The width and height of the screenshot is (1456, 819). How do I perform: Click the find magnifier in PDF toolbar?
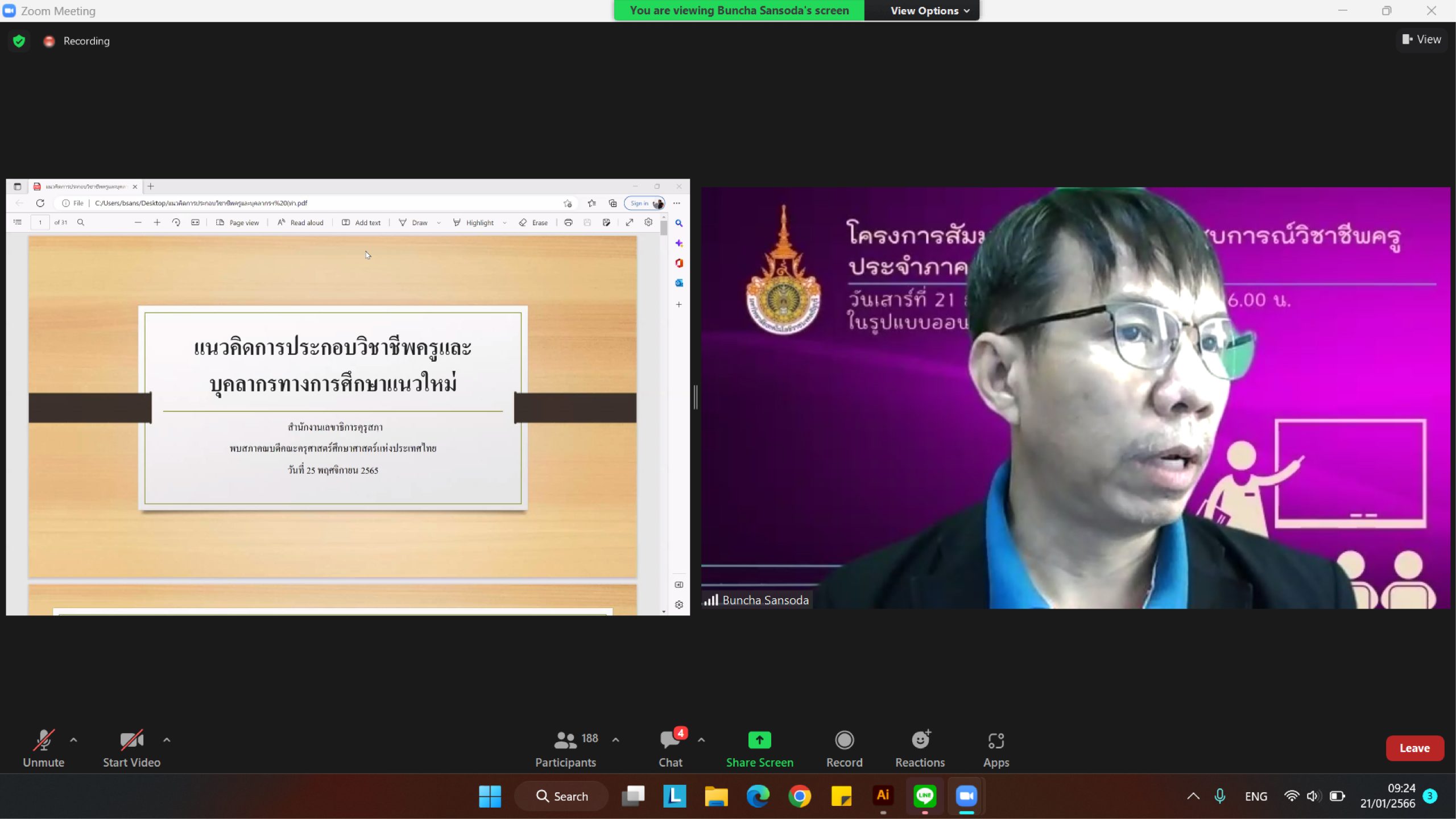pos(81,222)
